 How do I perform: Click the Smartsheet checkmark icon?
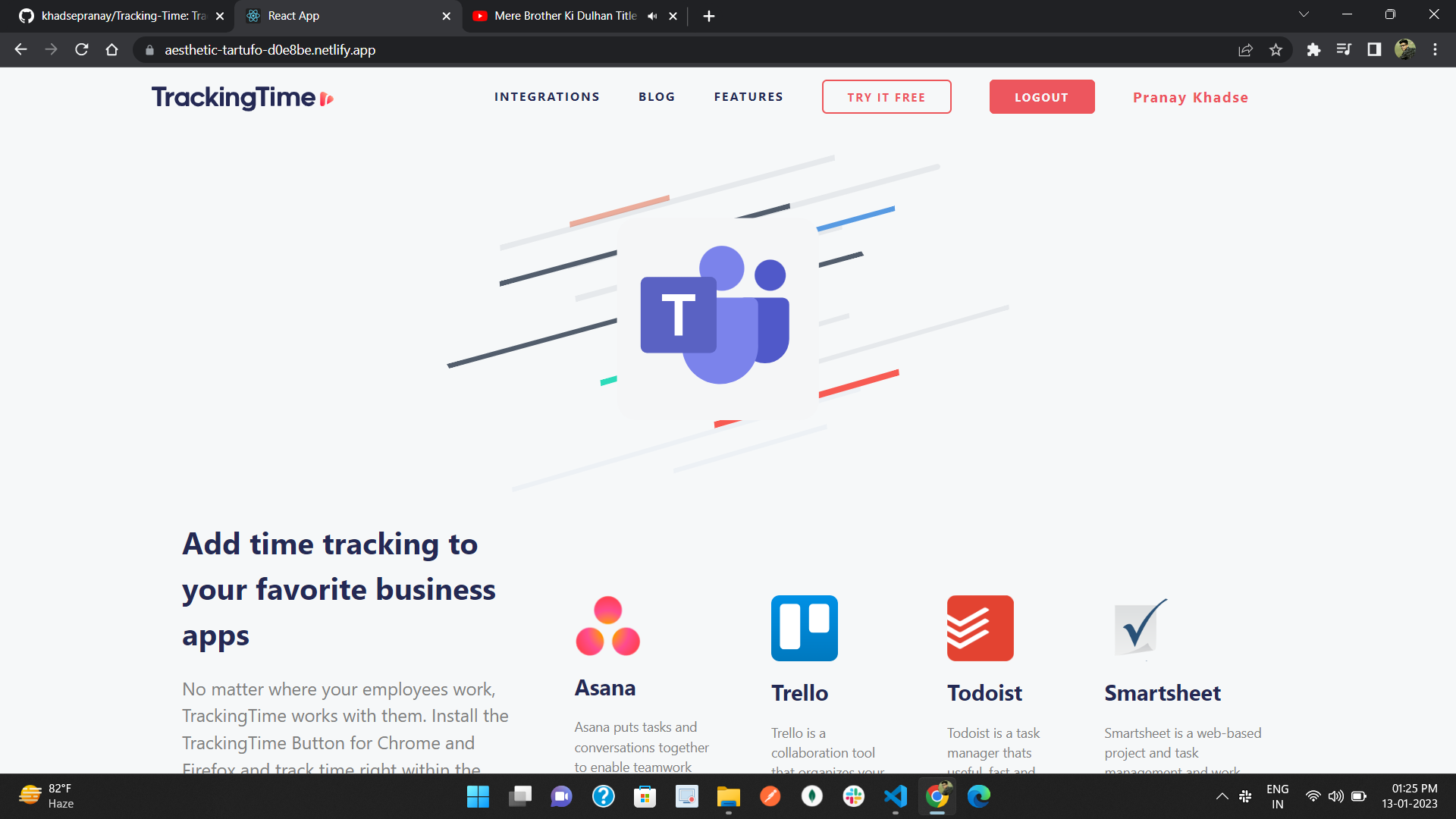1140,627
